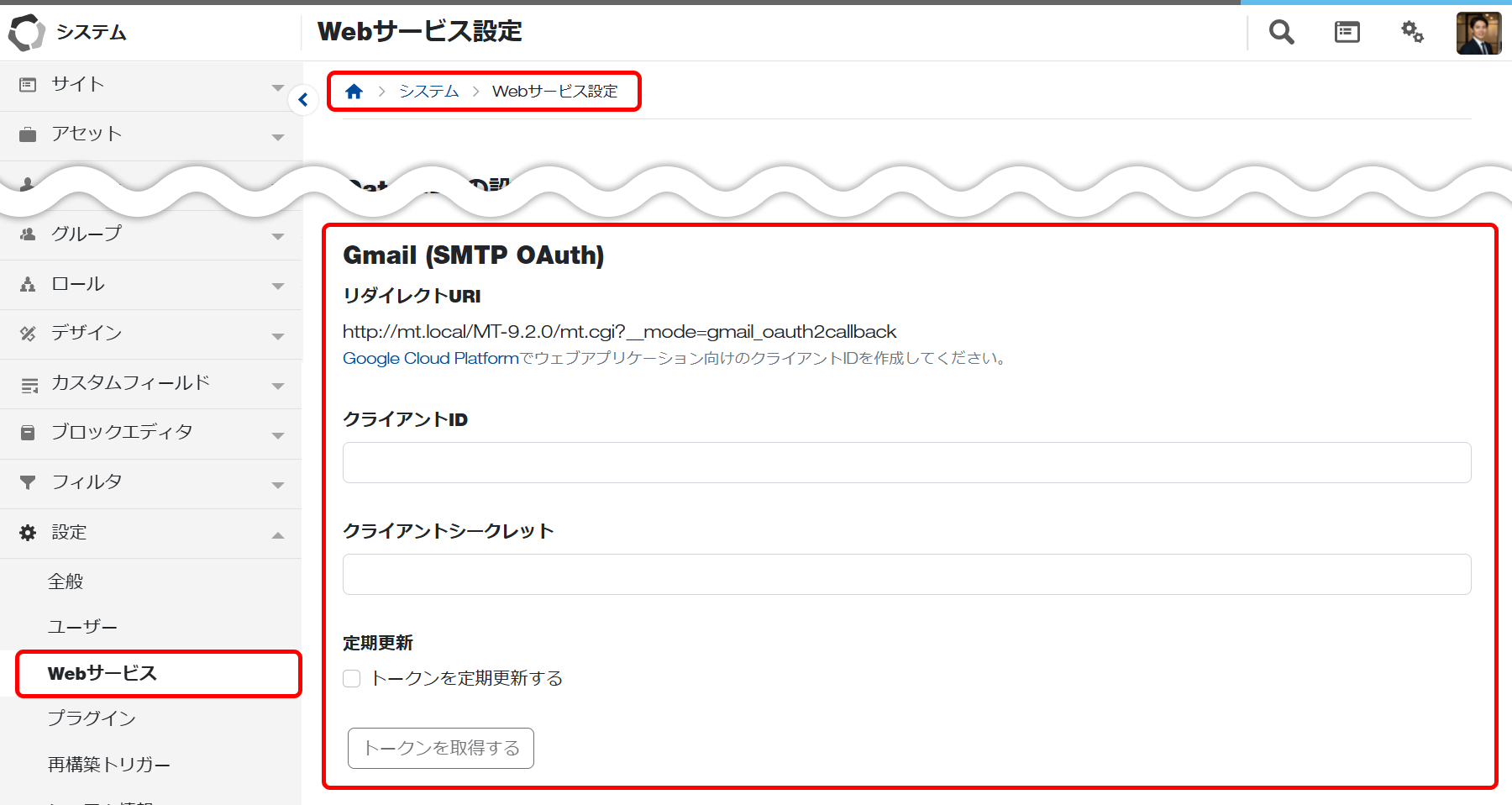Click the Webサービス設定 breadcrumb text
Screen dimensions: 1512x805
pyautogui.click(x=555, y=91)
